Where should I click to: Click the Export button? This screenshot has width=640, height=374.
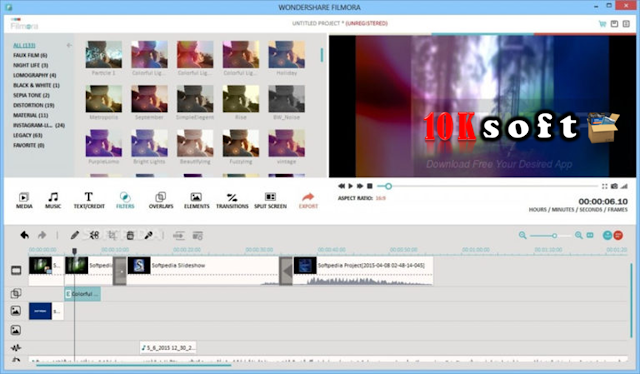pyautogui.click(x=308, y=200)
